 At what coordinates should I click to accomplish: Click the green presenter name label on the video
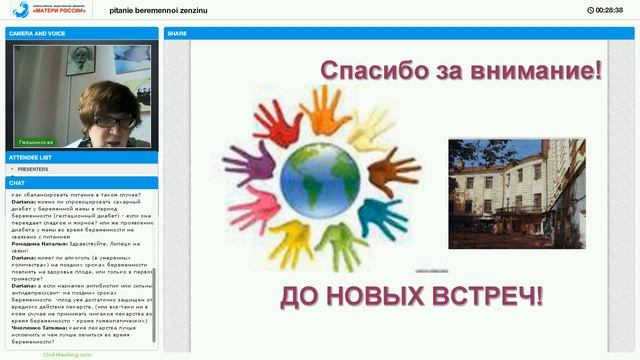tap(36, 142)
